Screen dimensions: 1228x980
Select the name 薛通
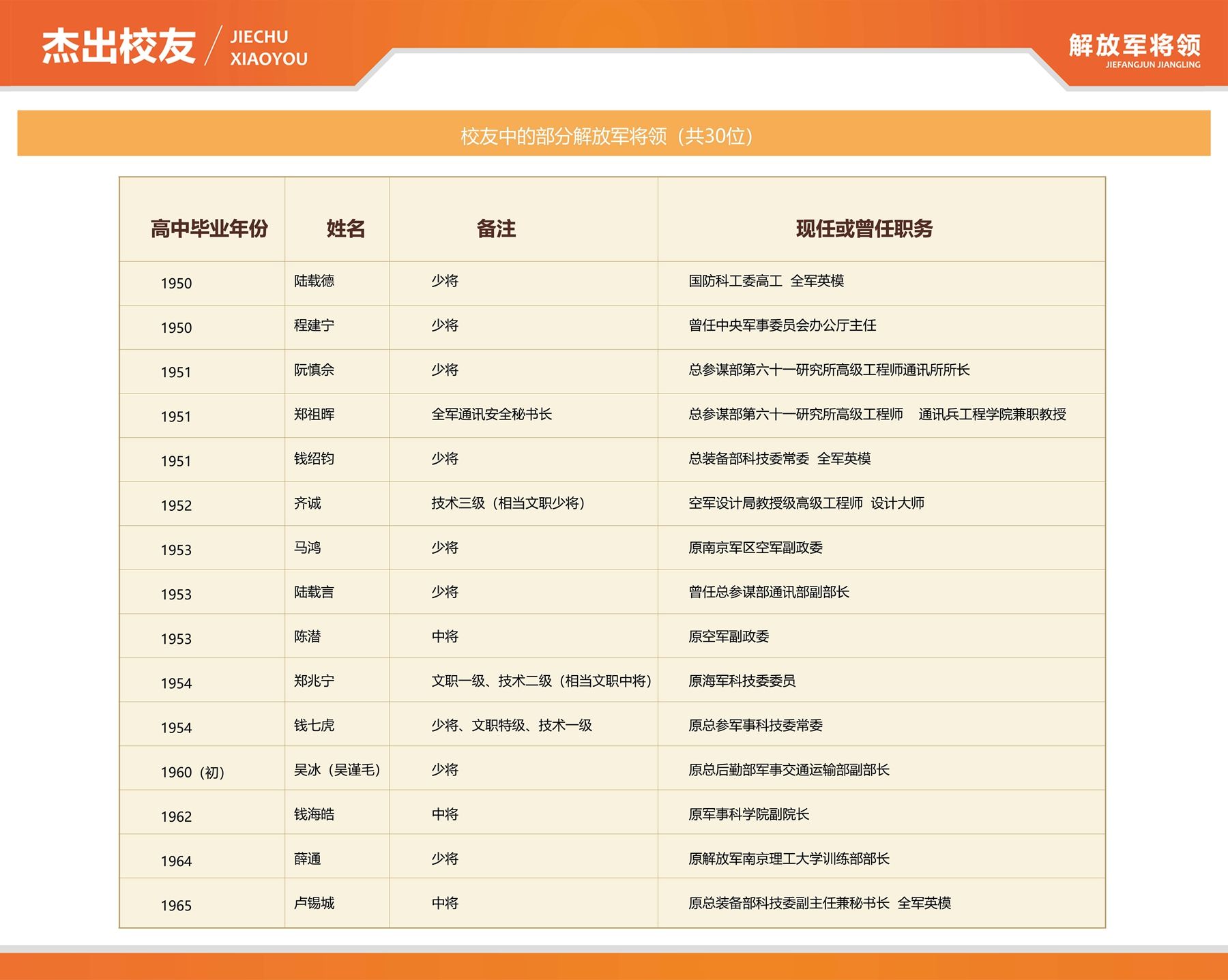pos(307,859)
